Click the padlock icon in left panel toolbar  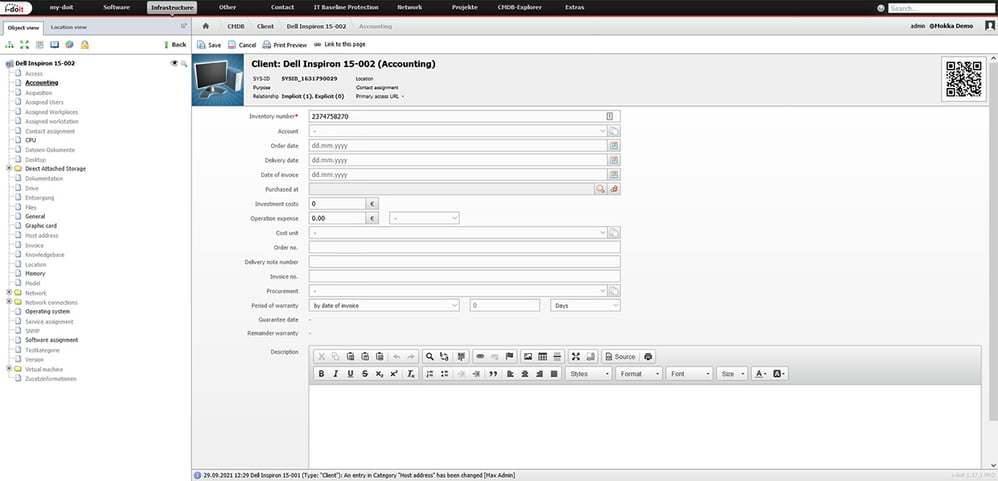click(85, 45)
